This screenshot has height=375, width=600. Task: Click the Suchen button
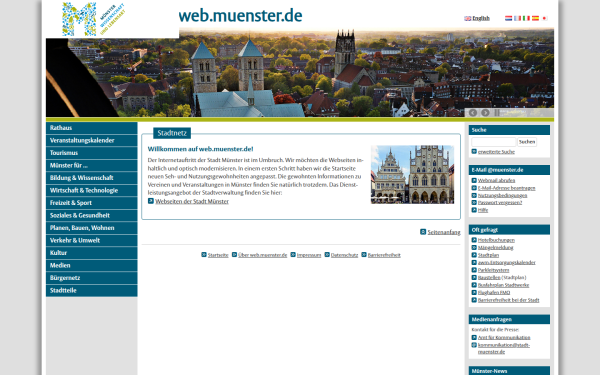click(527, 142)
